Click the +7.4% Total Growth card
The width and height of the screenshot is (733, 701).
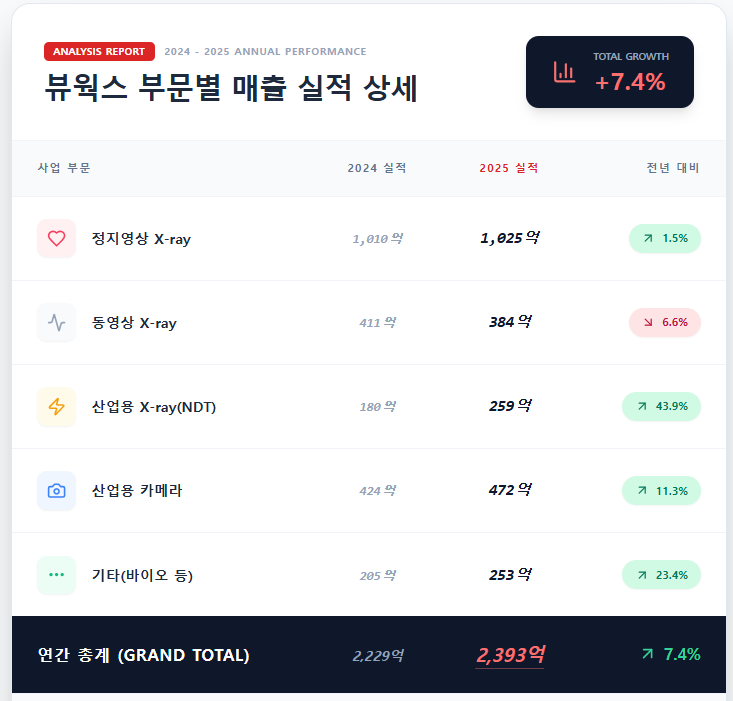point(610,72)
